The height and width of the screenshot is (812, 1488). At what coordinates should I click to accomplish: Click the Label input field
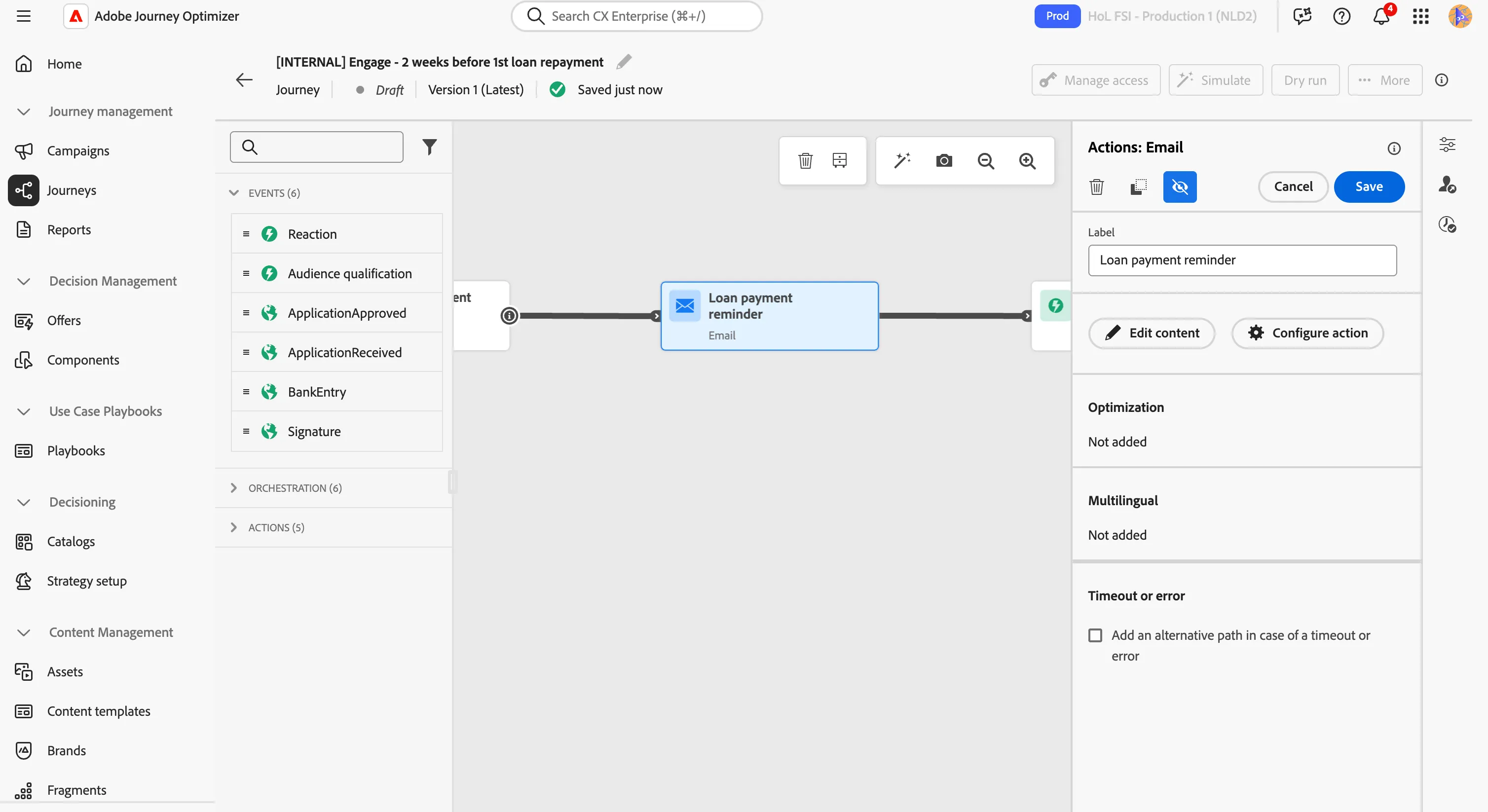tap(1242, 260)
